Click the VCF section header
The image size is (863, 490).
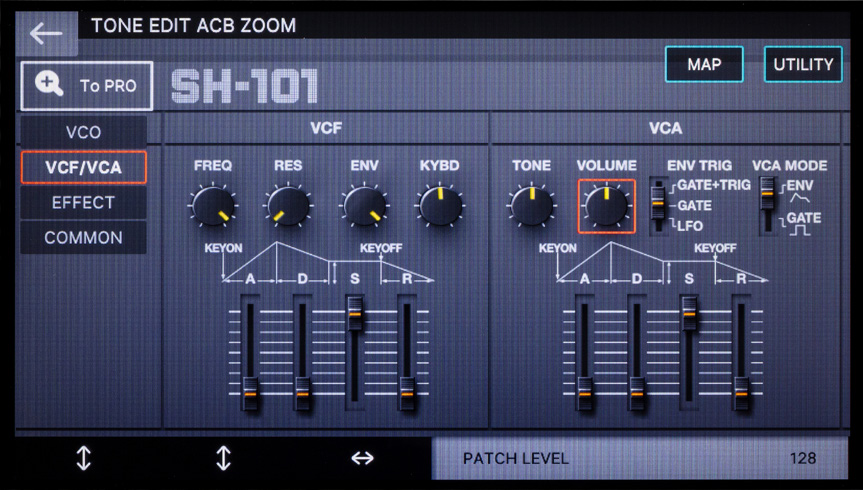pyautogui.click(x=326, y=128)
